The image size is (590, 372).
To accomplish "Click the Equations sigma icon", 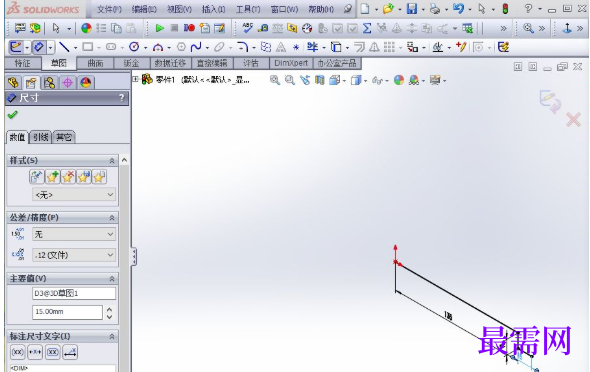I will (x=367, y=28).
